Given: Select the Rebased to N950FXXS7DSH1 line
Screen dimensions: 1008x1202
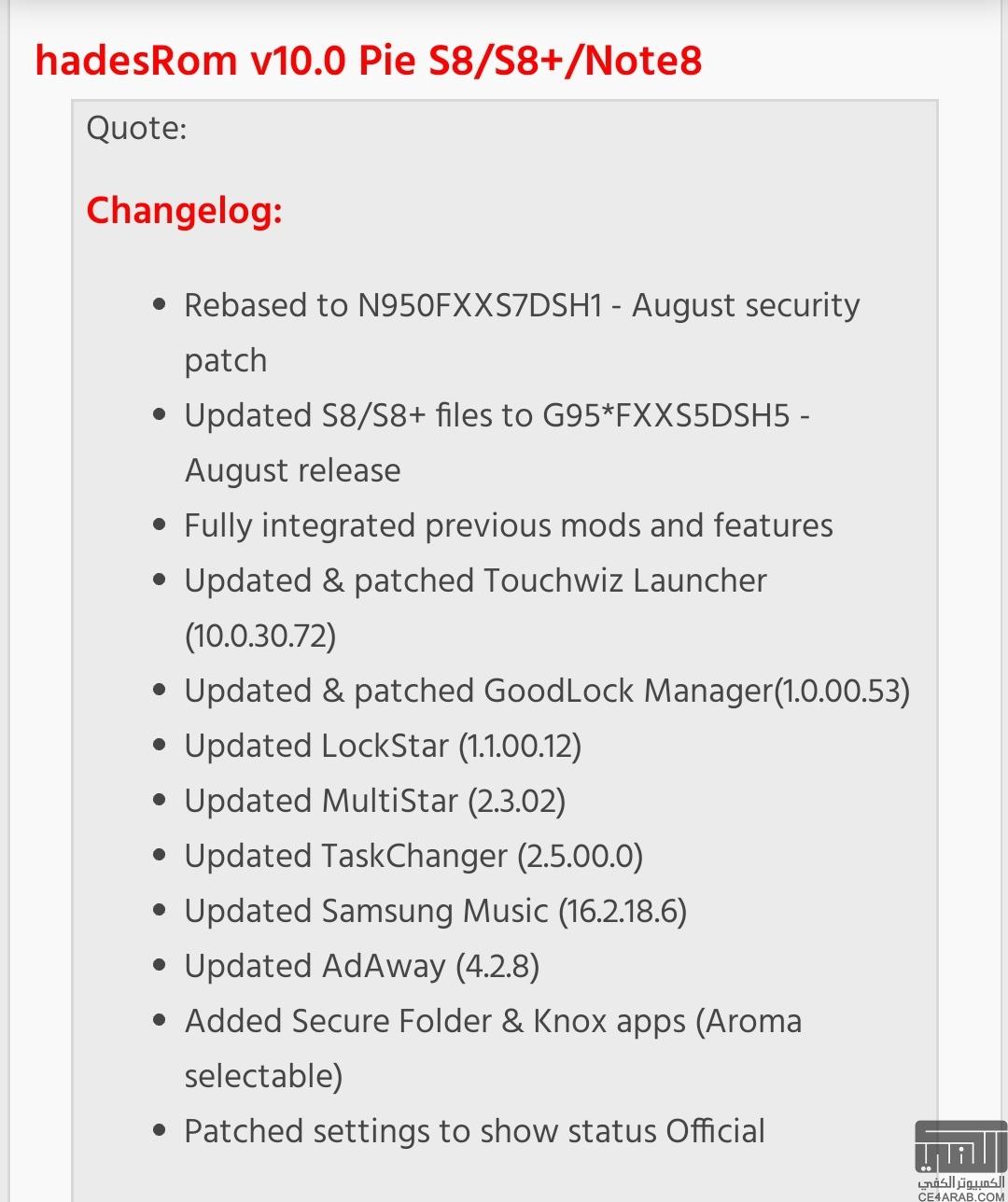Looking at the screenshot, I should pyautogui.click(x=522, y=332).
